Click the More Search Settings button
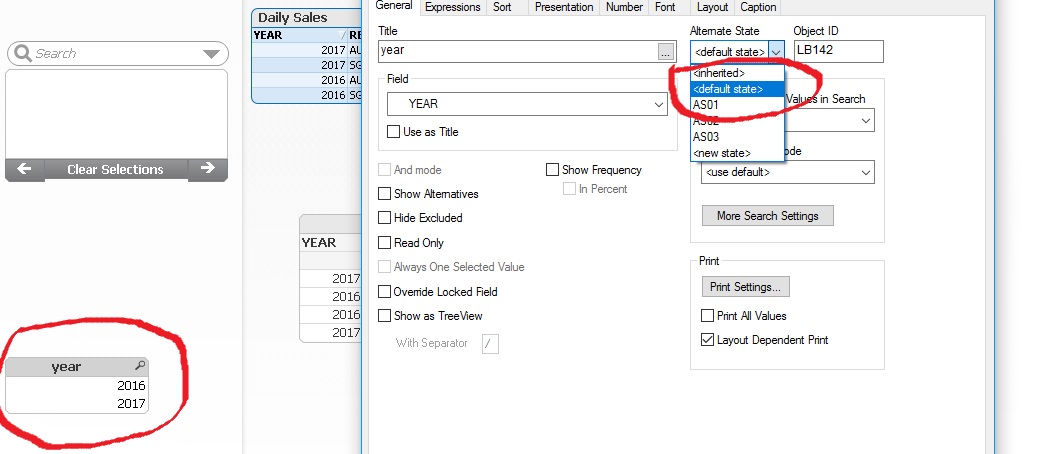Viewport: 1039px width, 454px height. (767, 215)
